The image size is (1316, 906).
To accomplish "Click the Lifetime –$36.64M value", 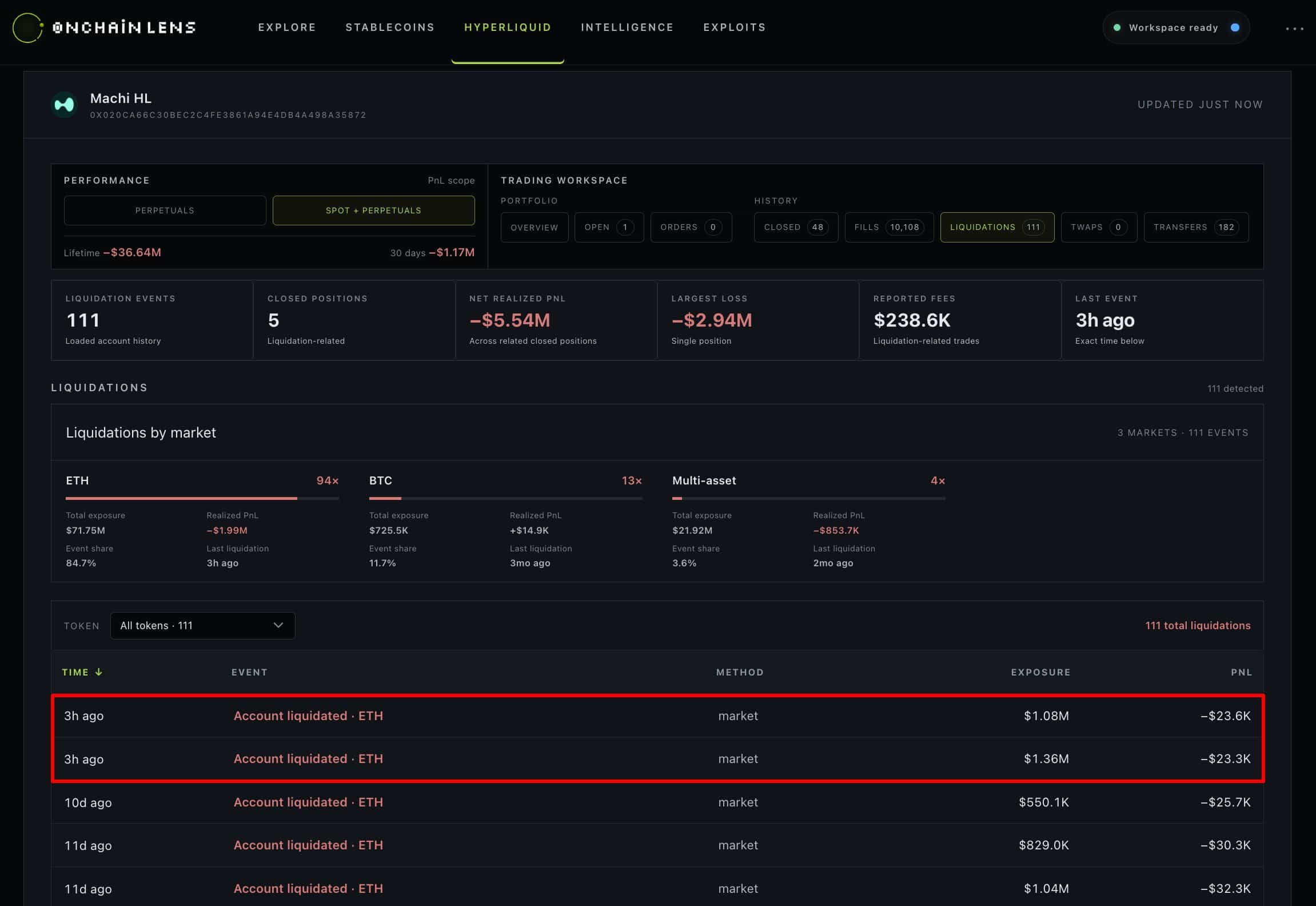I will point(132,252).
